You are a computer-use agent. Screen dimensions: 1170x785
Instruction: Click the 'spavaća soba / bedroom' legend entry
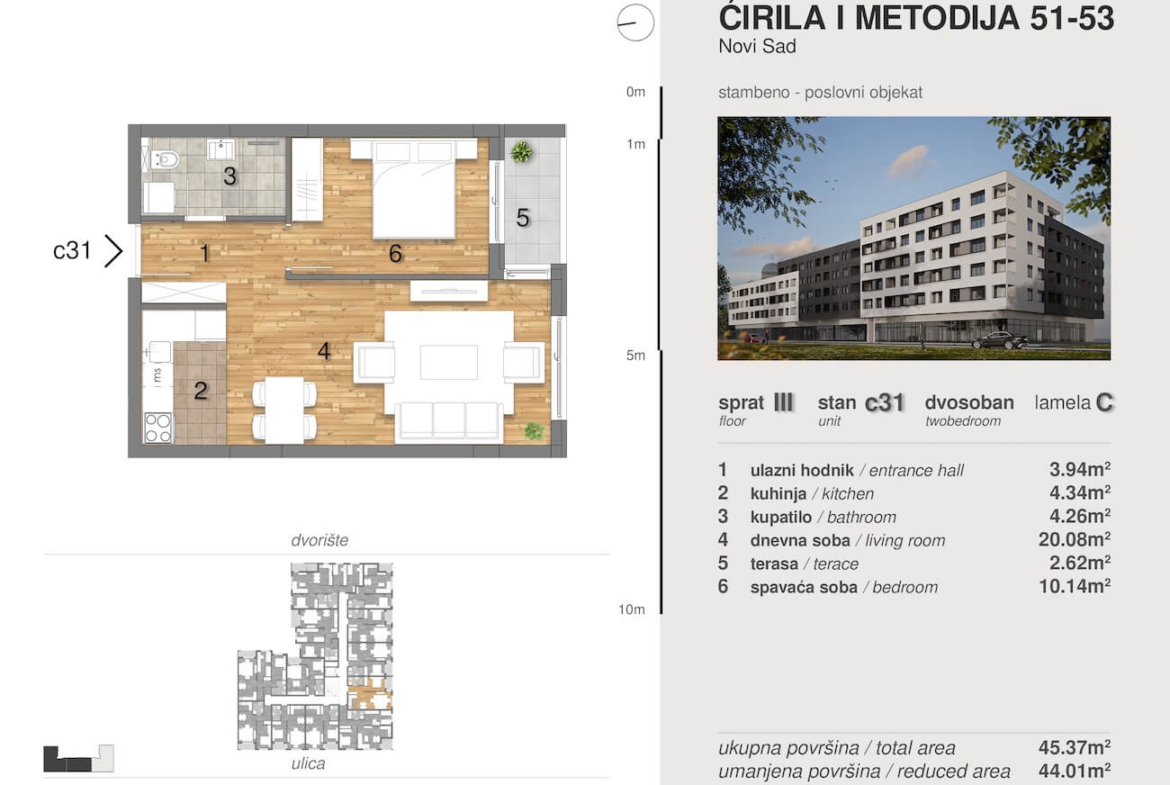pyautogui.click(x=843, y=587)
